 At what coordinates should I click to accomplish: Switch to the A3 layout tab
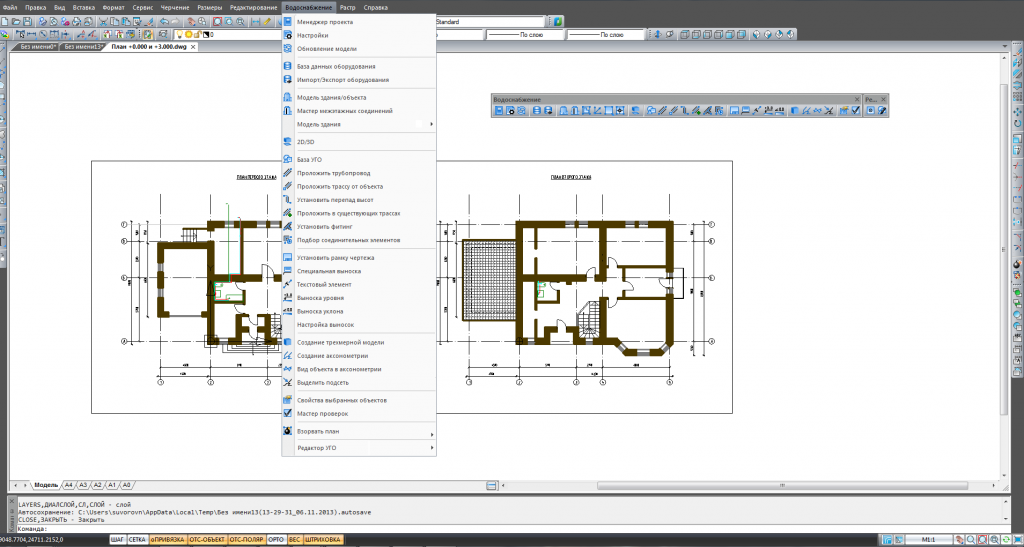point(83,486)
